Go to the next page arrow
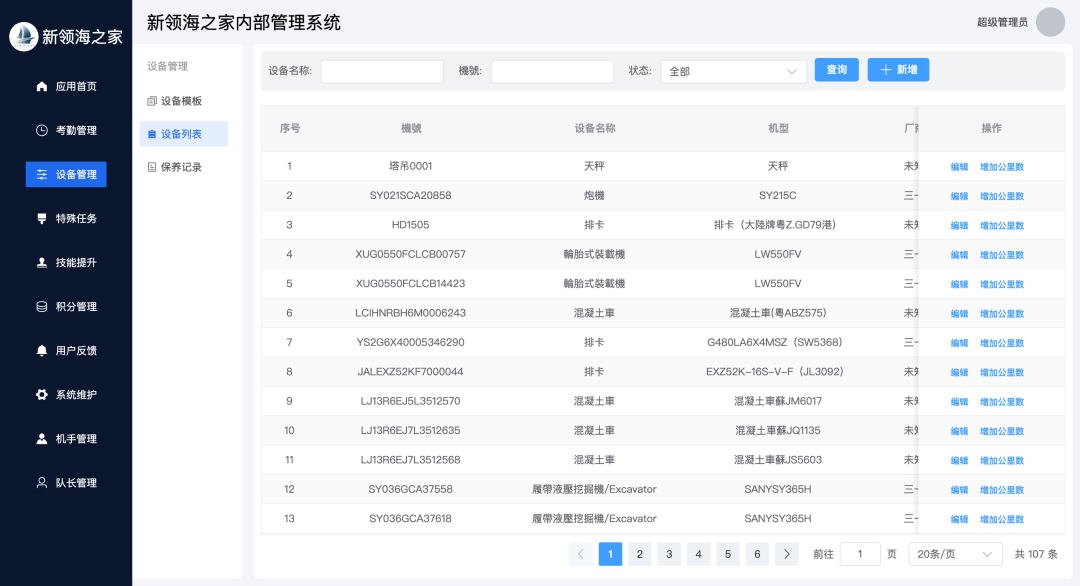This screenshot has width=1080, height=586. 787,554
